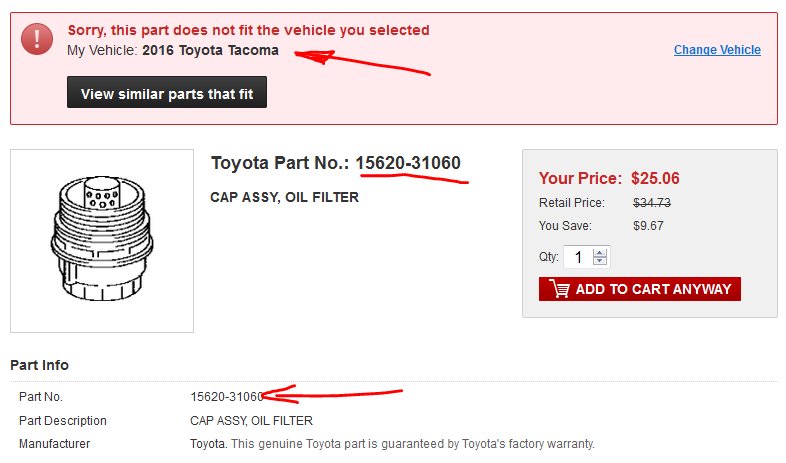The width and height of the screenshot is (786, 463).
Task: Click the red exclamation warning icon
Action: pos(37,39)
